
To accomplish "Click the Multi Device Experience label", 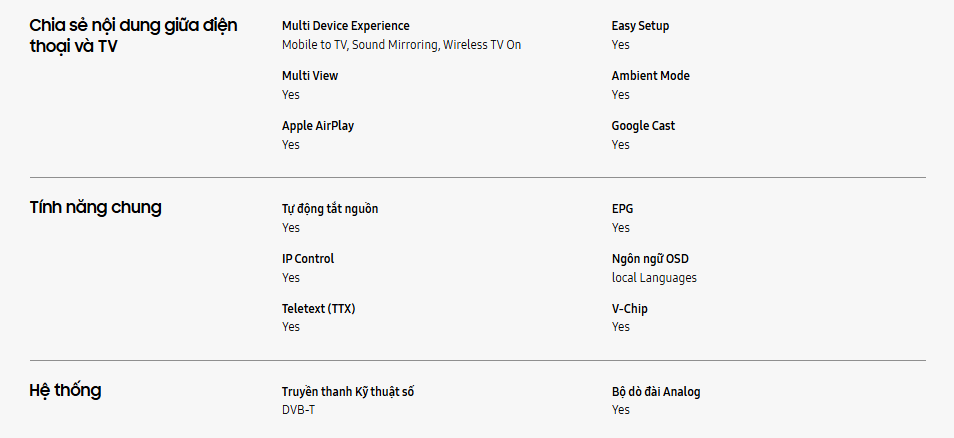I will (345, 26).
